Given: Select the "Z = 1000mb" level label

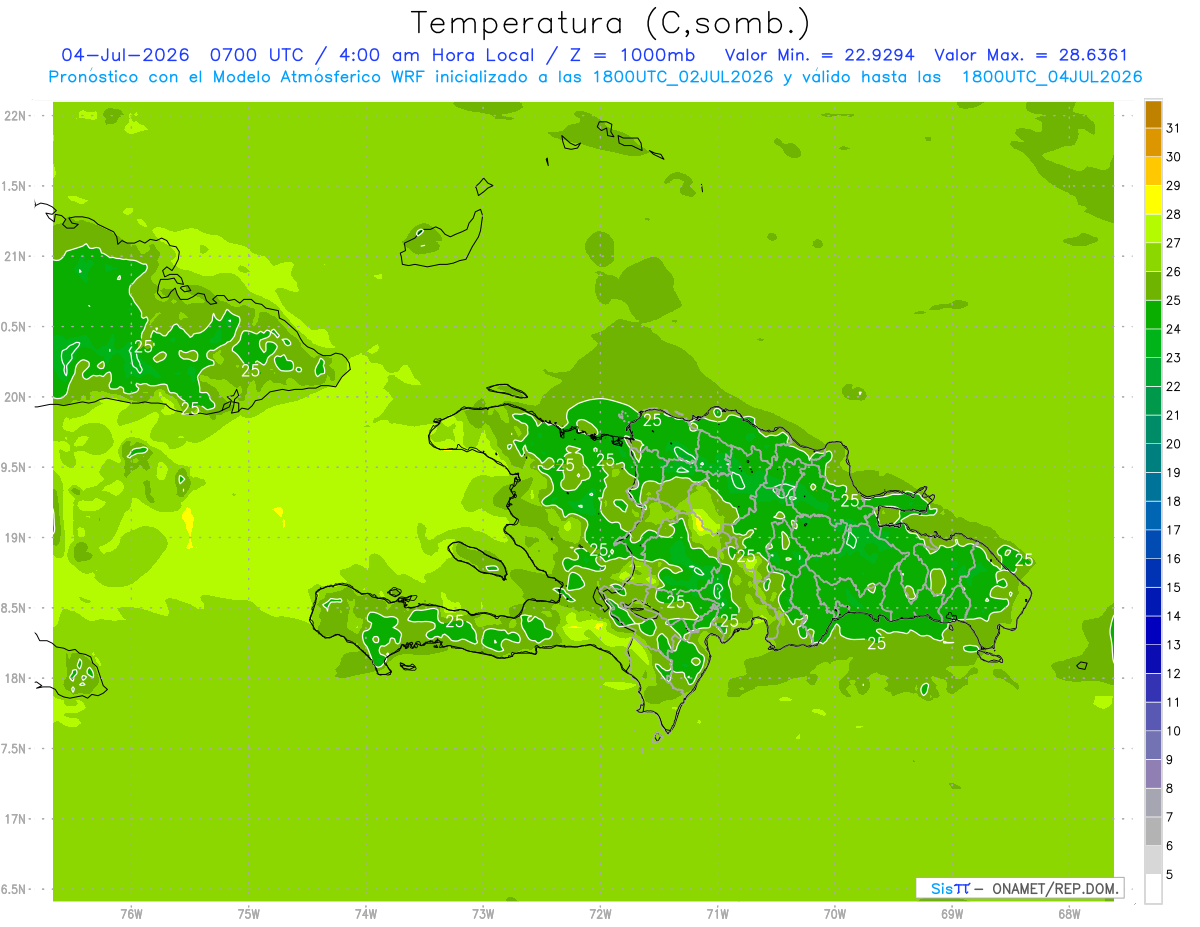Looking at the screenshot, I should tap(634, 55).
